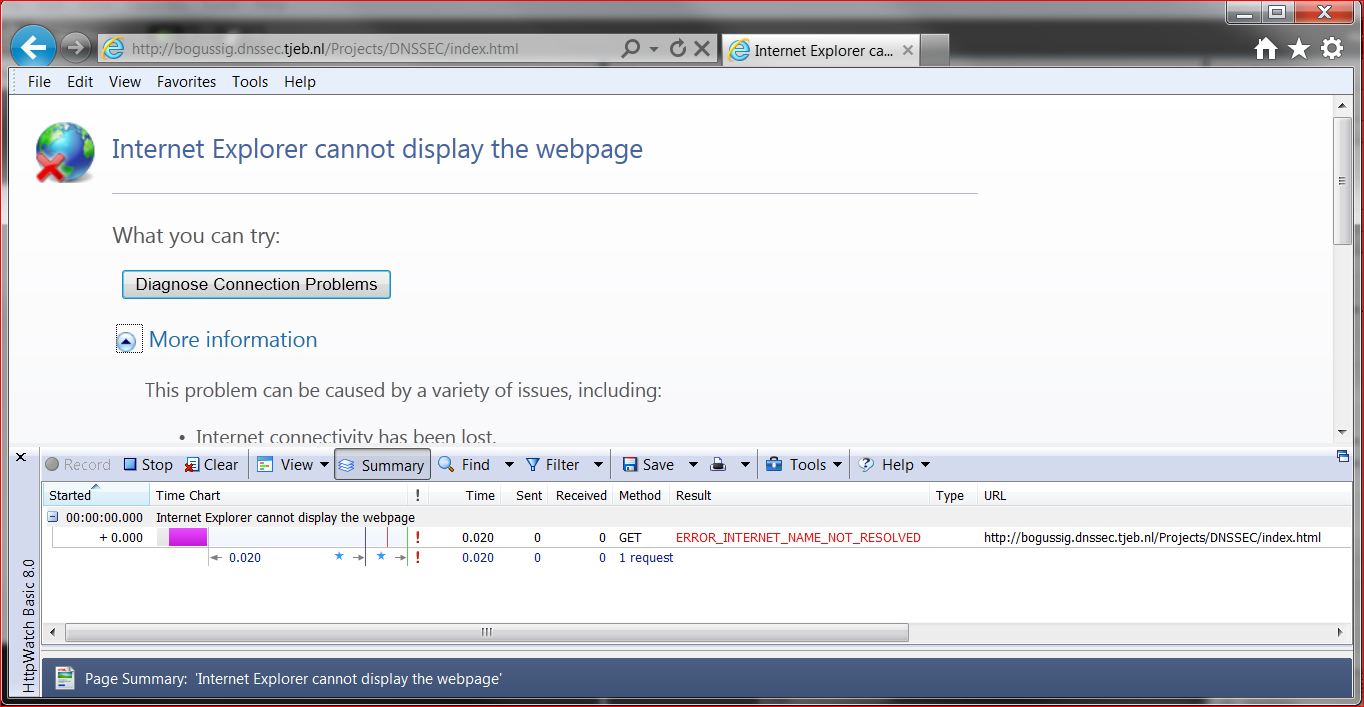Click the HttpWatch Record button
Image resolution: width=1364 pixels, height=707 pixels.
click(x=78, y=465)
